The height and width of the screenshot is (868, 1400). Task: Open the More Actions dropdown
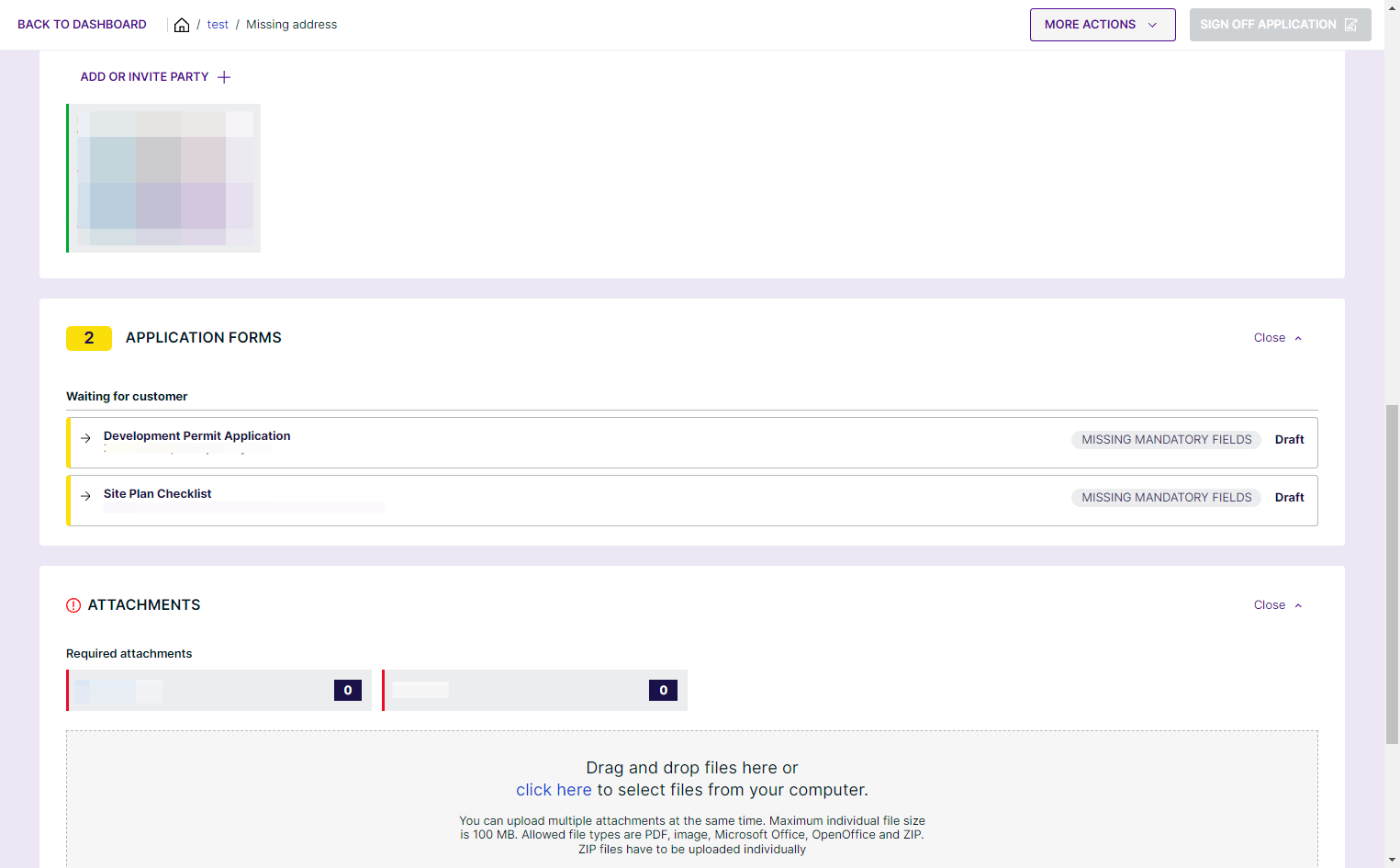[x=1103, y=25]
